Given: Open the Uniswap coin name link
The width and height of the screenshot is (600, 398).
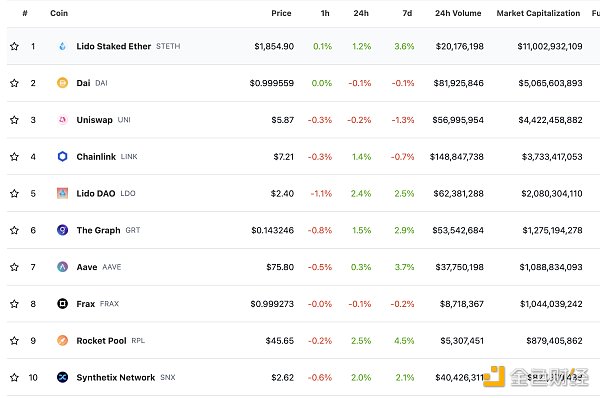Looking at the screenshot, I should click(95, 120).
